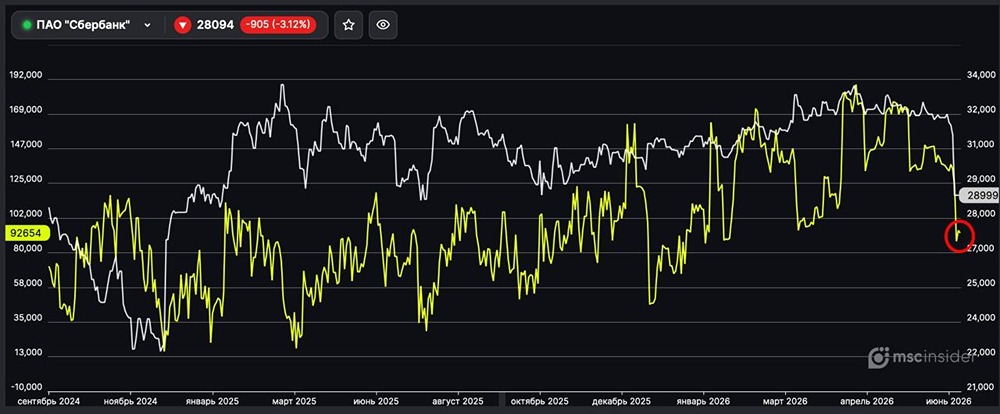
Task: Select right axis label 32,000
Action: 980,110
